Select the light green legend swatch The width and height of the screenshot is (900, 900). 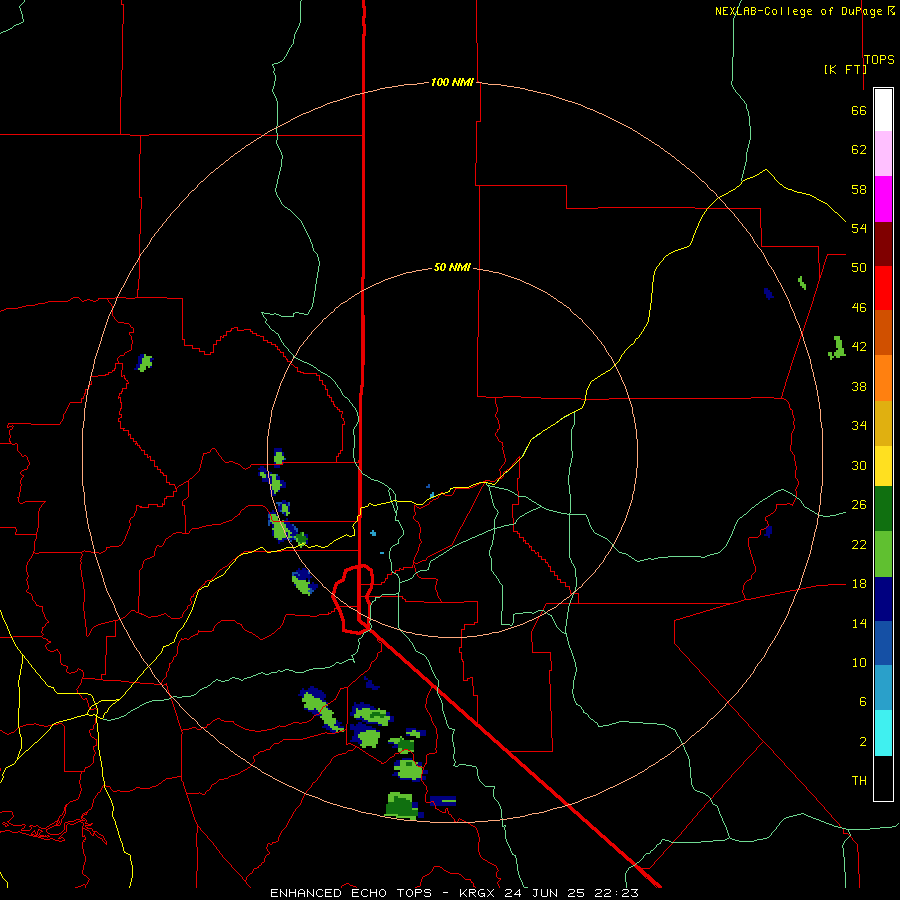tap(883, 554)
